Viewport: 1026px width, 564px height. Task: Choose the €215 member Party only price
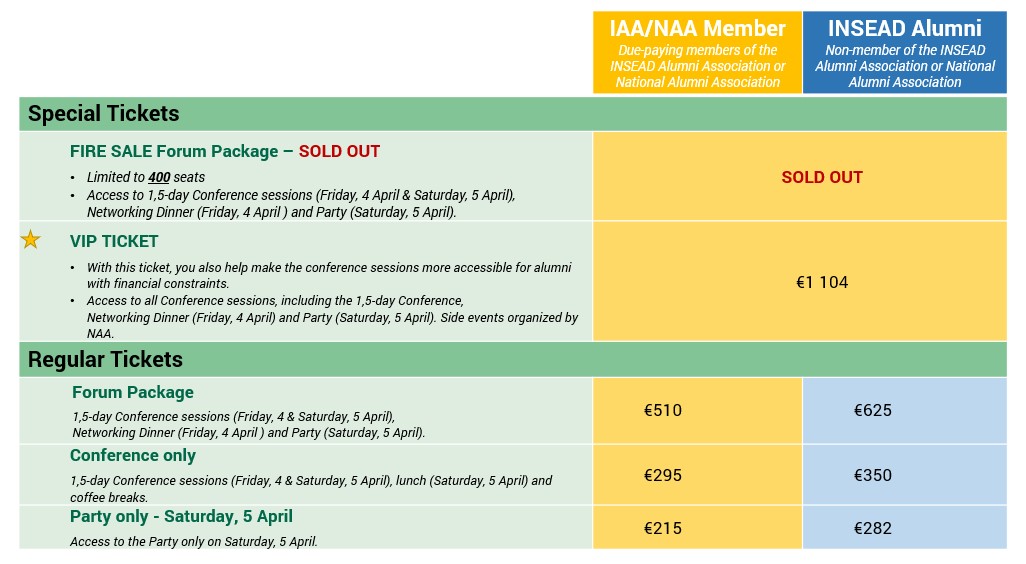pos(663,528)
